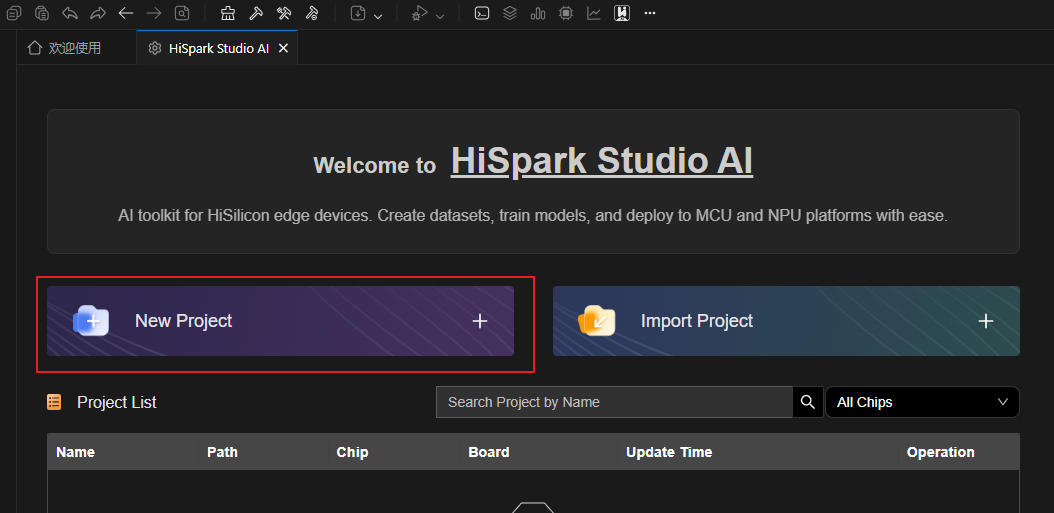Start debugging with the bug-play icon
The height and width of the screenshot is (513, 1054).
pyautogui.click(x=420, y=13)
